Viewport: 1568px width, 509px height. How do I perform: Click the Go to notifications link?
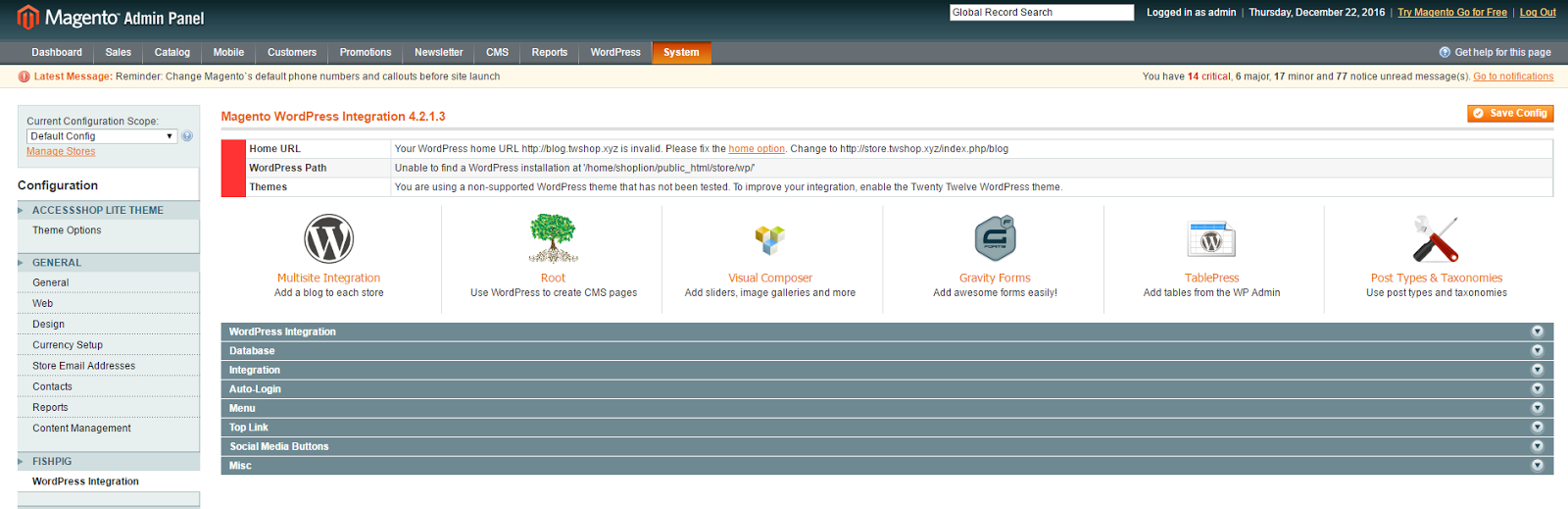pyautogui.click(x=1513, y=76)
